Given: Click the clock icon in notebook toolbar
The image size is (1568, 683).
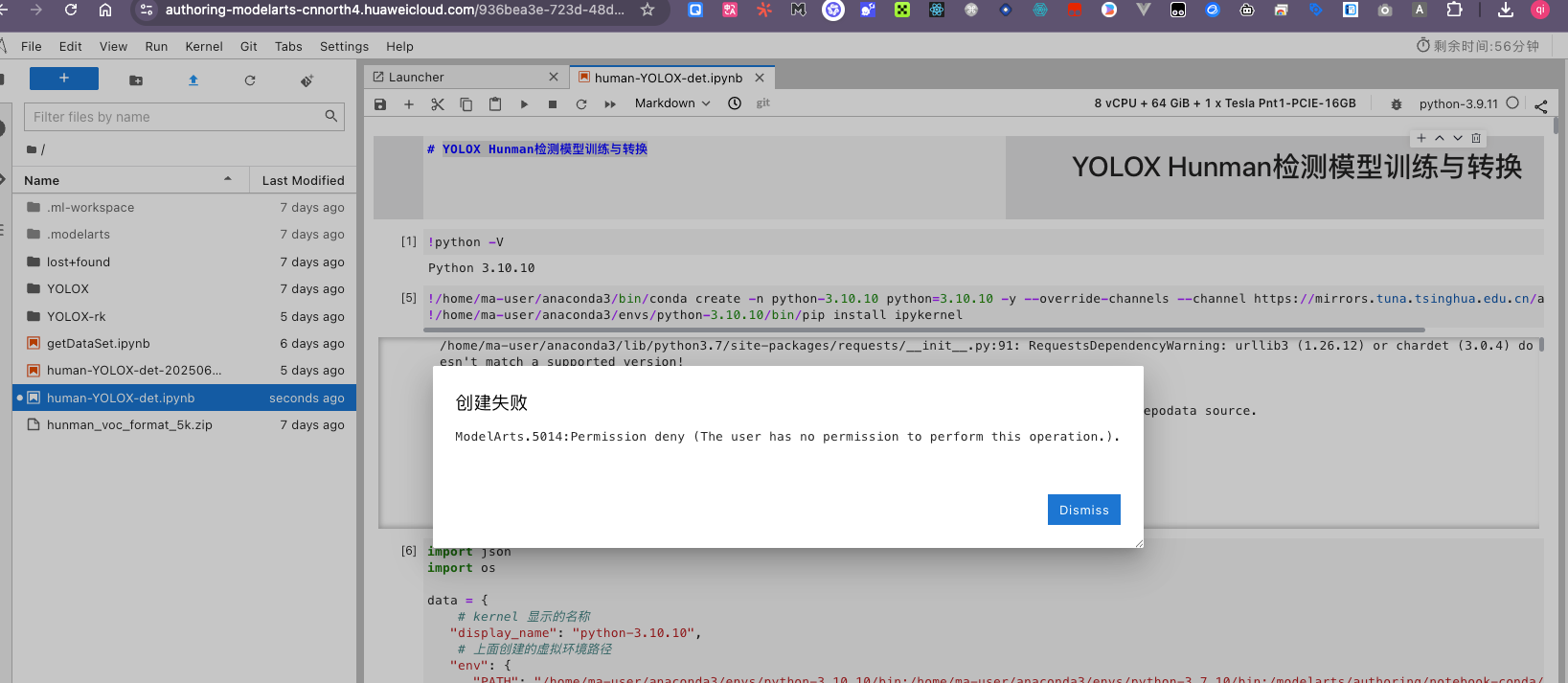Looking at the screenshot, I should point(735,103).
